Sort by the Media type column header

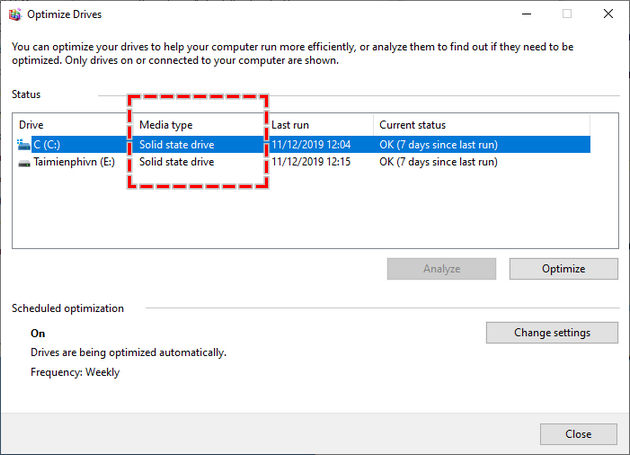coord(166,125)
